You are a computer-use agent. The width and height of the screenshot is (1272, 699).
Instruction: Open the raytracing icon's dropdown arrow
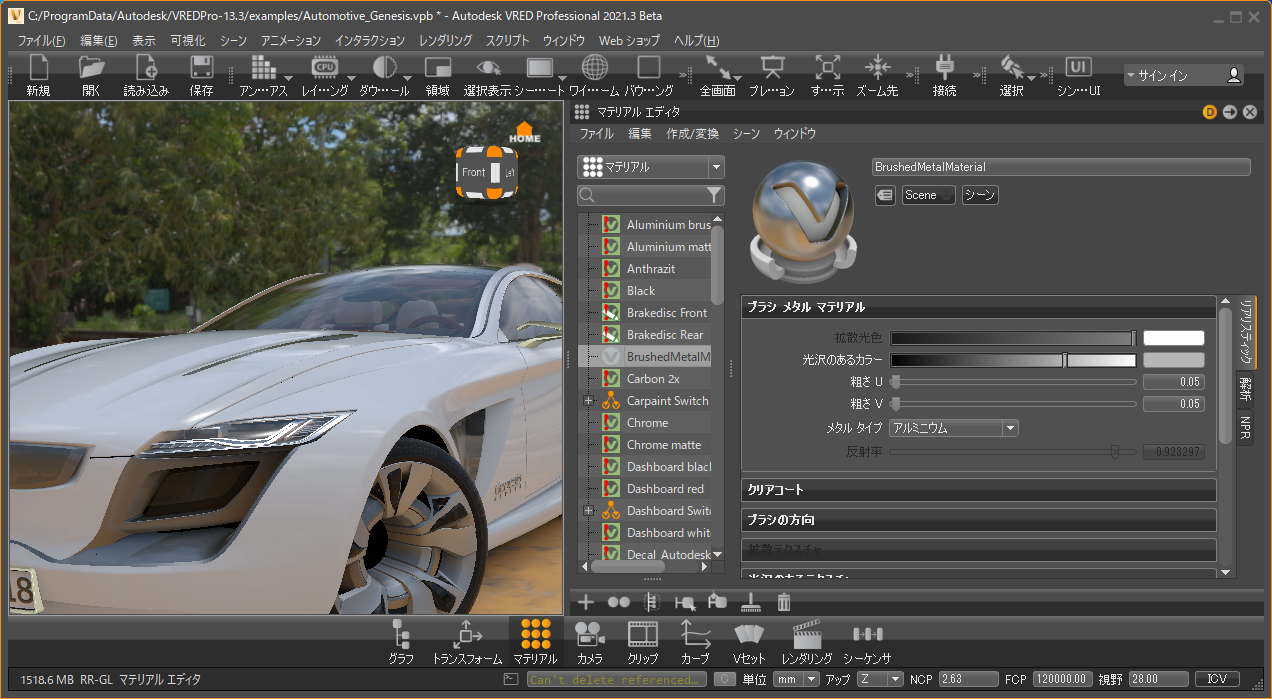(351, 77)
